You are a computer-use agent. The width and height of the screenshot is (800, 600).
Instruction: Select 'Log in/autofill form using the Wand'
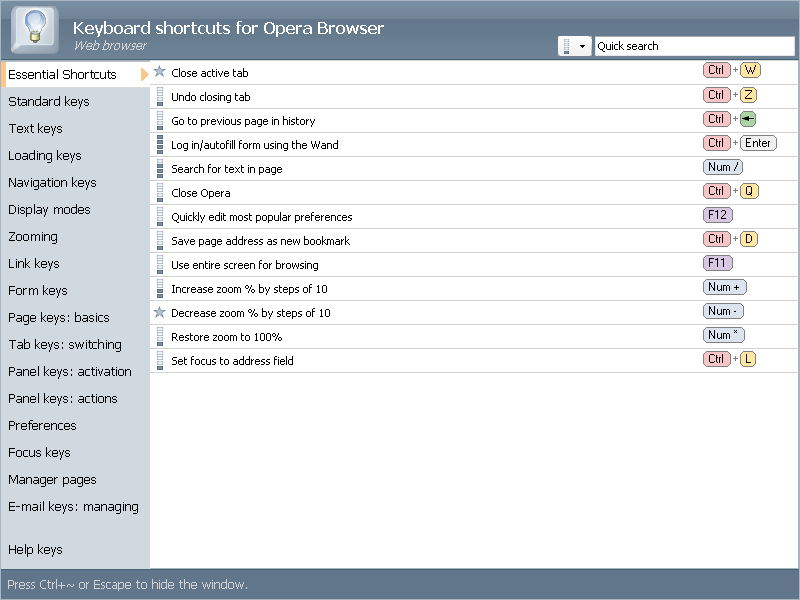(x=255, y=145)
